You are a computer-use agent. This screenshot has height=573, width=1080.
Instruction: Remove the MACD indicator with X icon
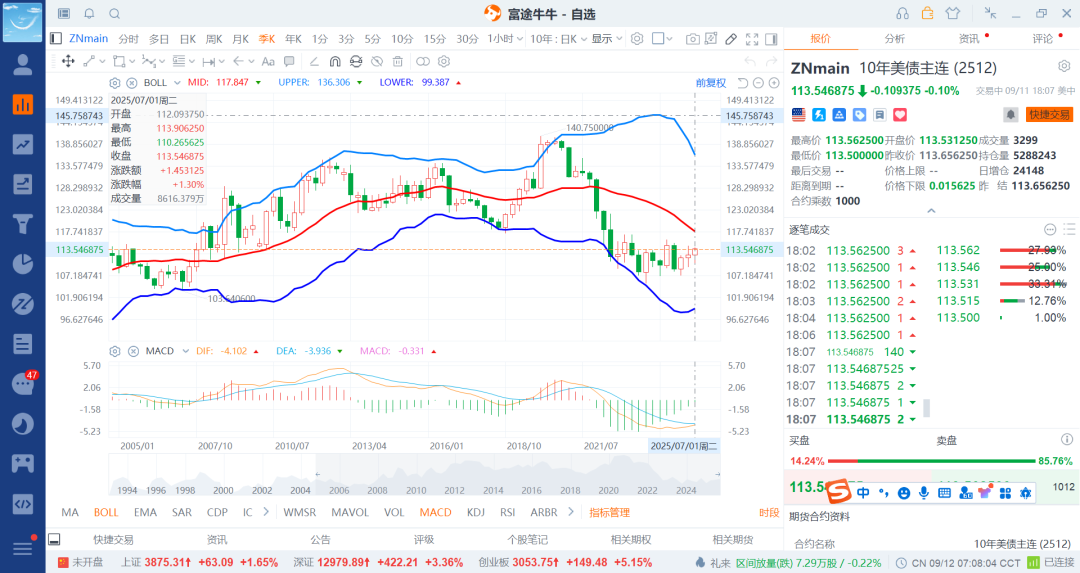133,351
